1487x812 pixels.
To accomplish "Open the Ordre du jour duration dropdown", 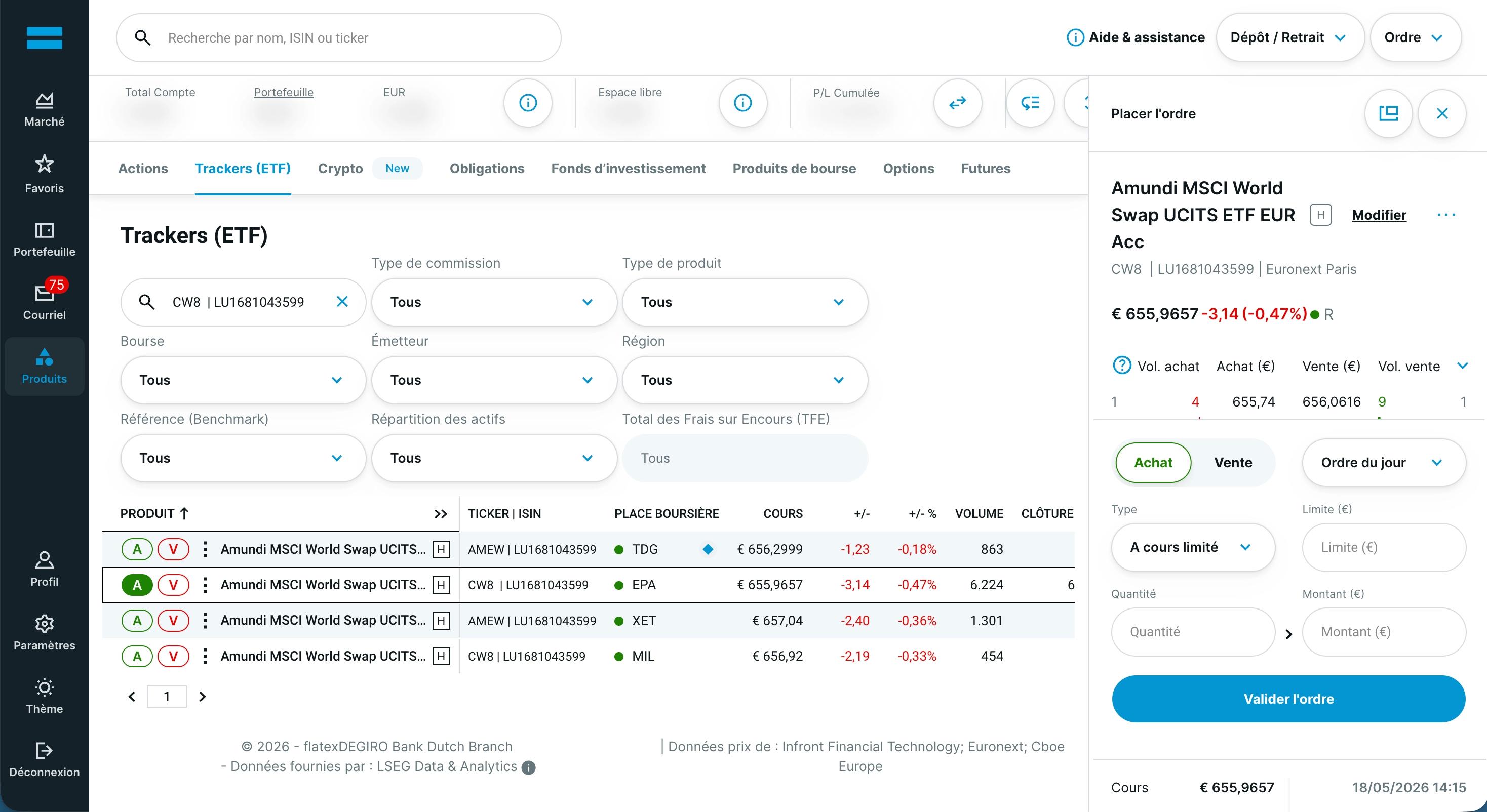I will [1384, 462].
